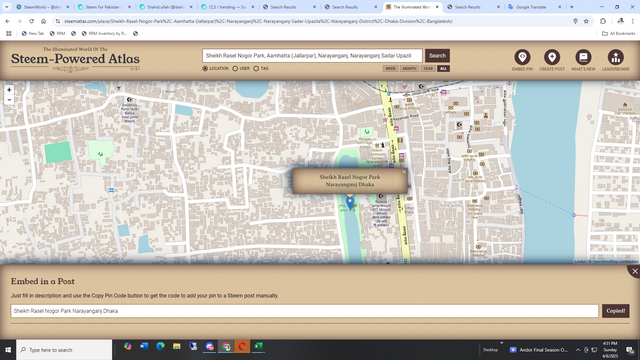The width and height of the screenshot is (640, 360).
Task: Filter pins by Week
Action: [x=391, y=69]
